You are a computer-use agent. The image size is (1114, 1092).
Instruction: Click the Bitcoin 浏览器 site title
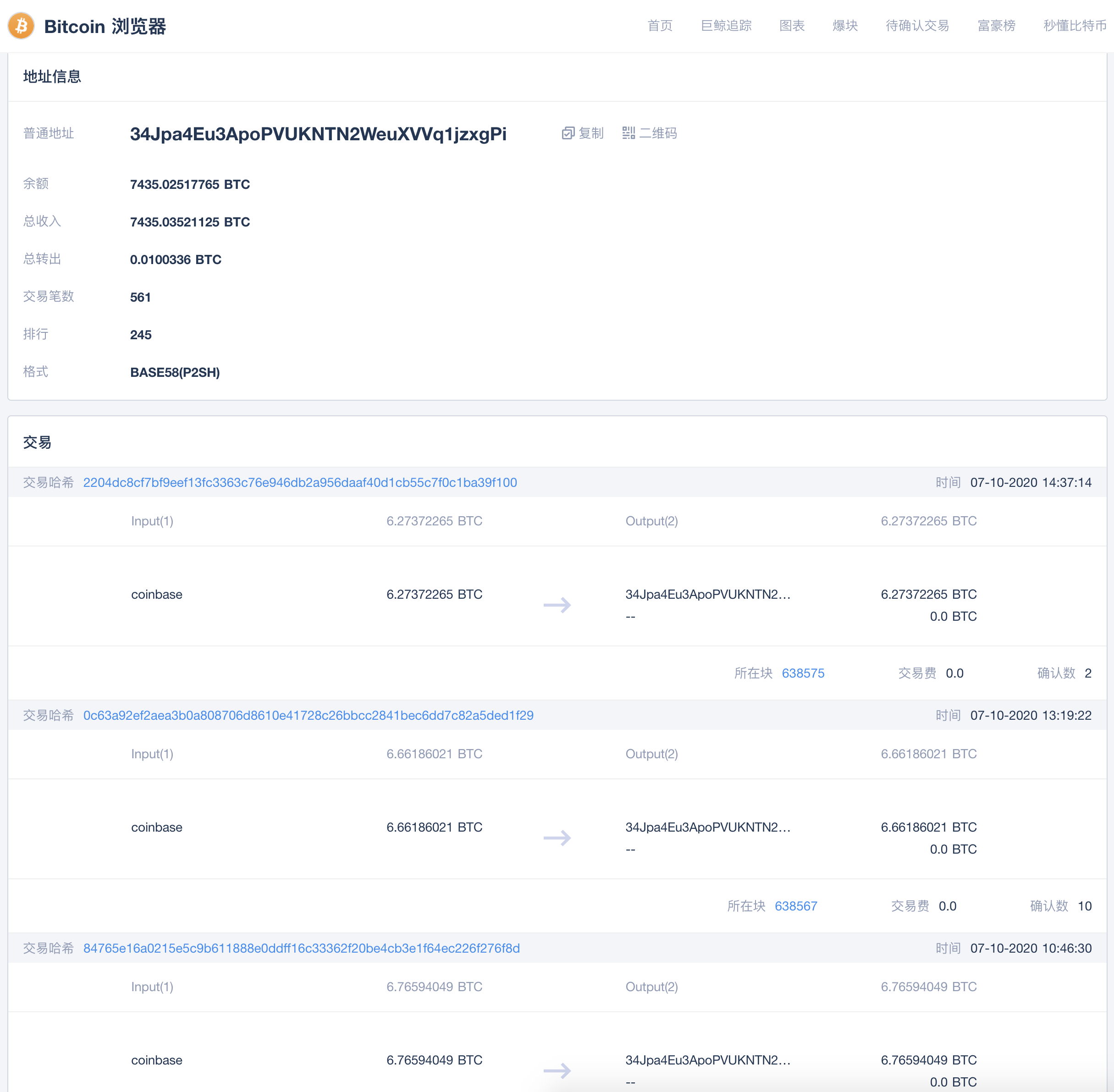pyautogui.click(x=105, y=27)
